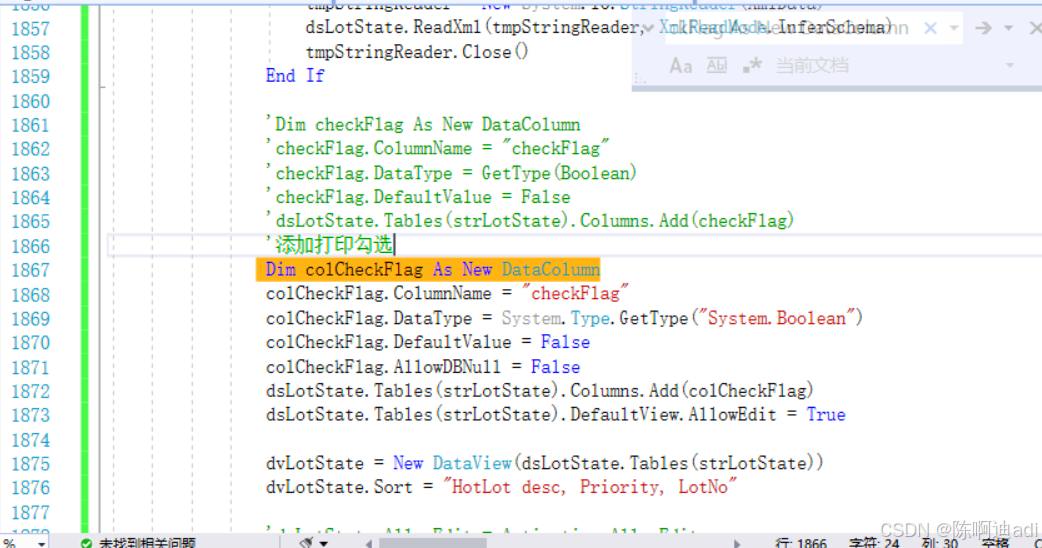Viewport: 1042px width, 548px height.
Task: Toggle regular expression (.*) search option
Action: 752,66
